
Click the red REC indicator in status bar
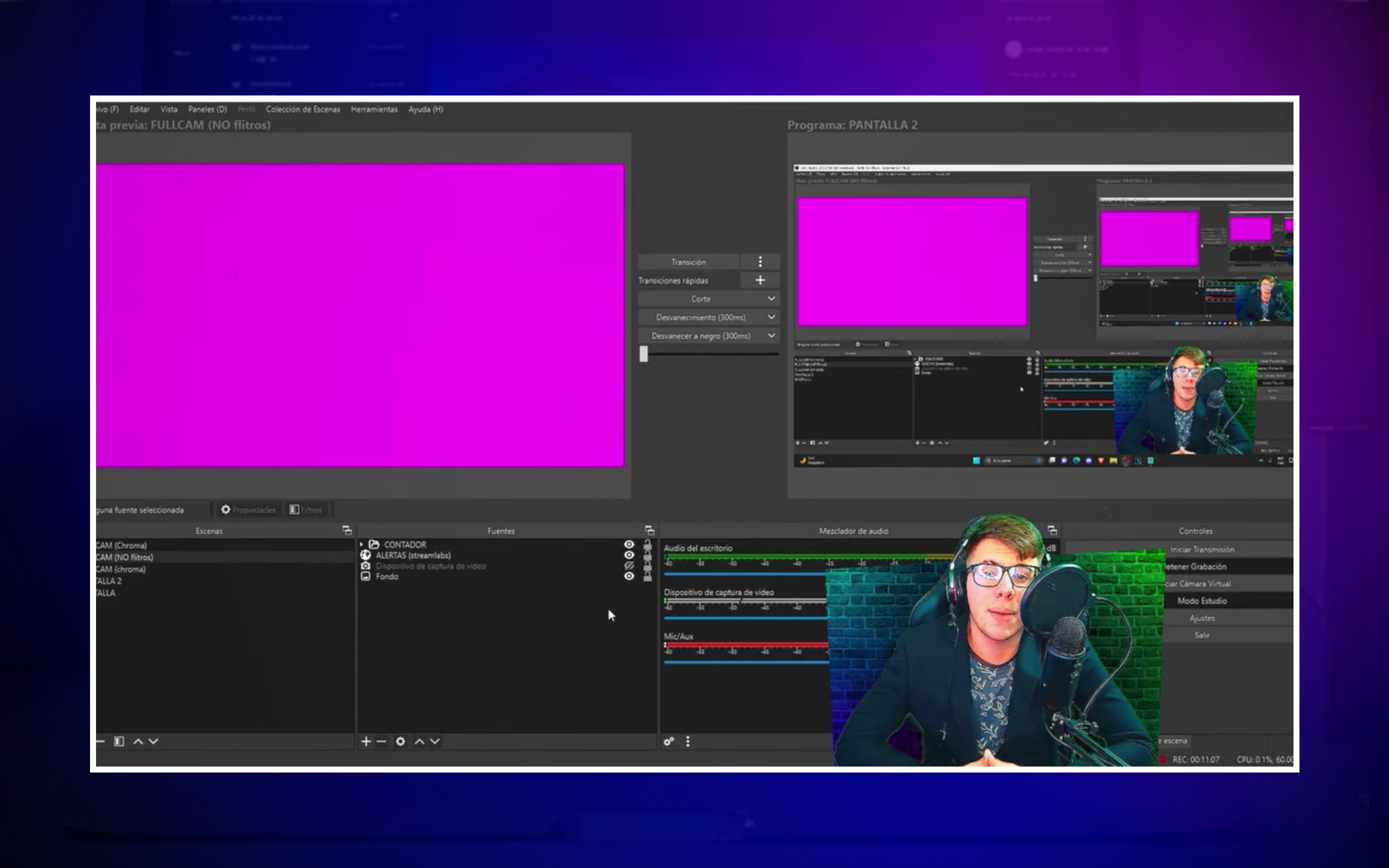(1162, 759)
